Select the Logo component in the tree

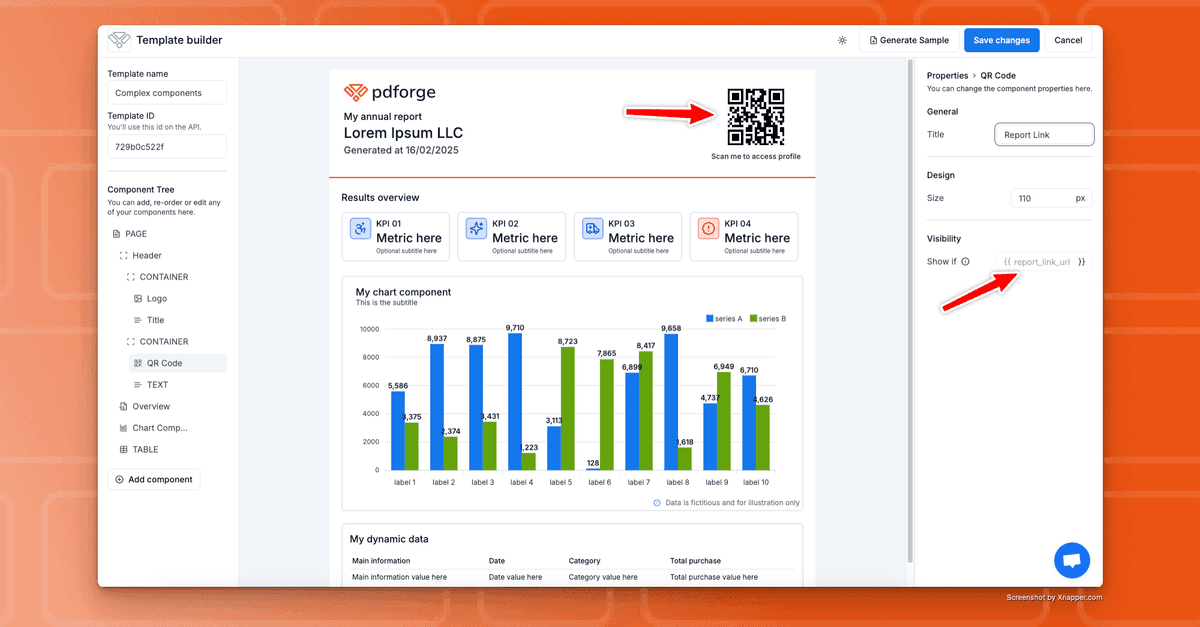coord(156,298)
